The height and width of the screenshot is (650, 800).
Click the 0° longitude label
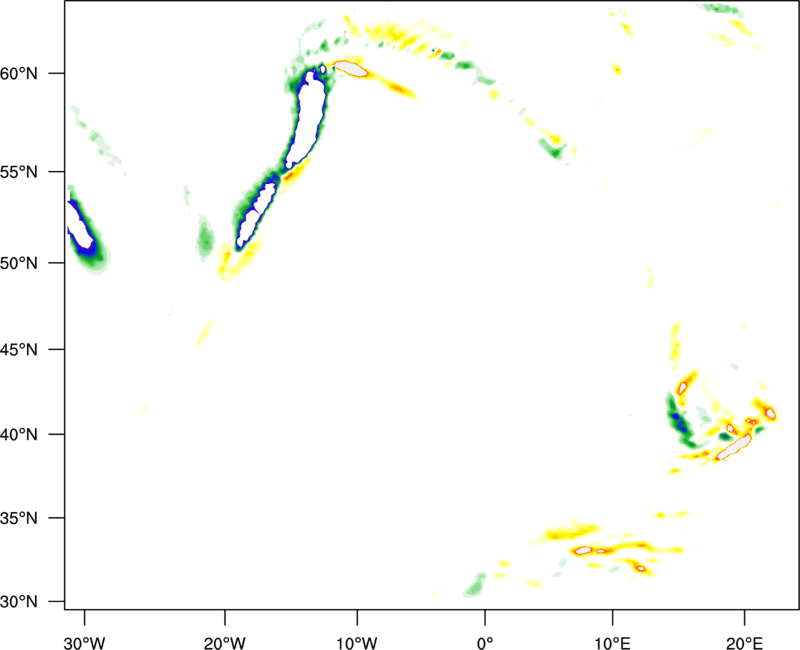click(x=485, y=643)
